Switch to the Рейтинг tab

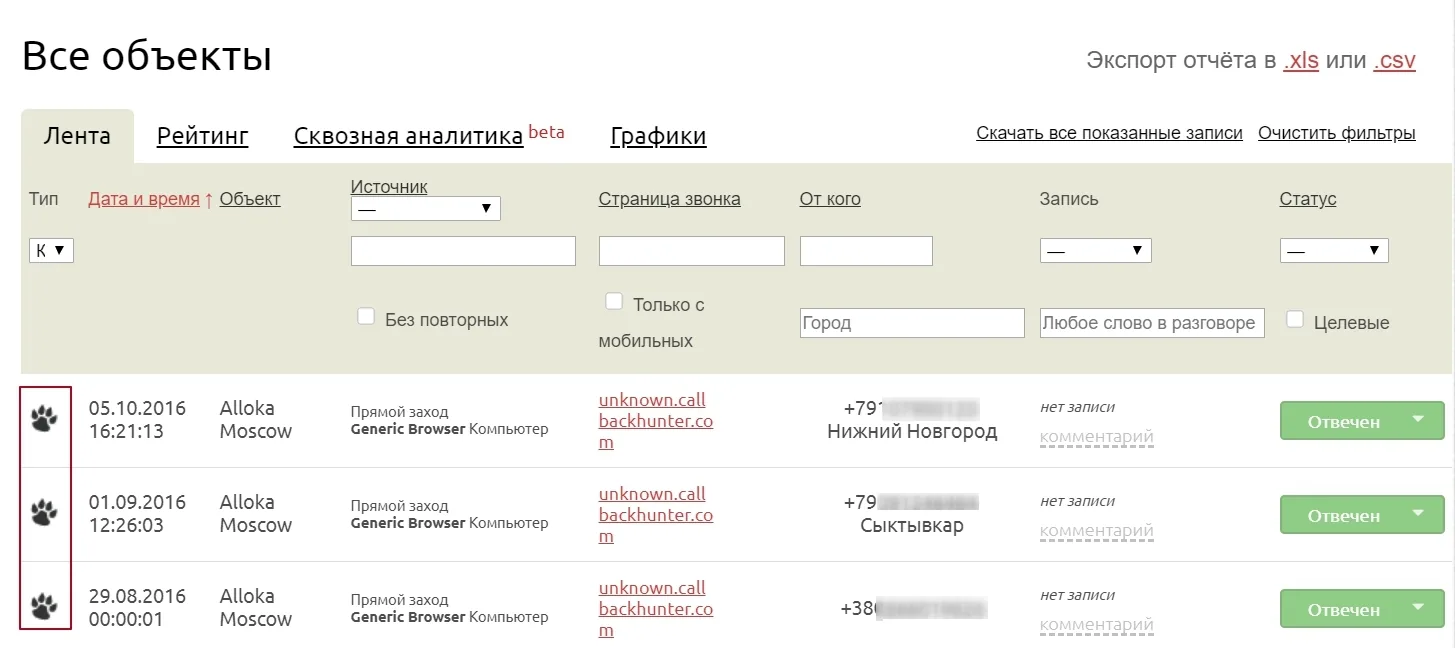(x=203, y=136)
